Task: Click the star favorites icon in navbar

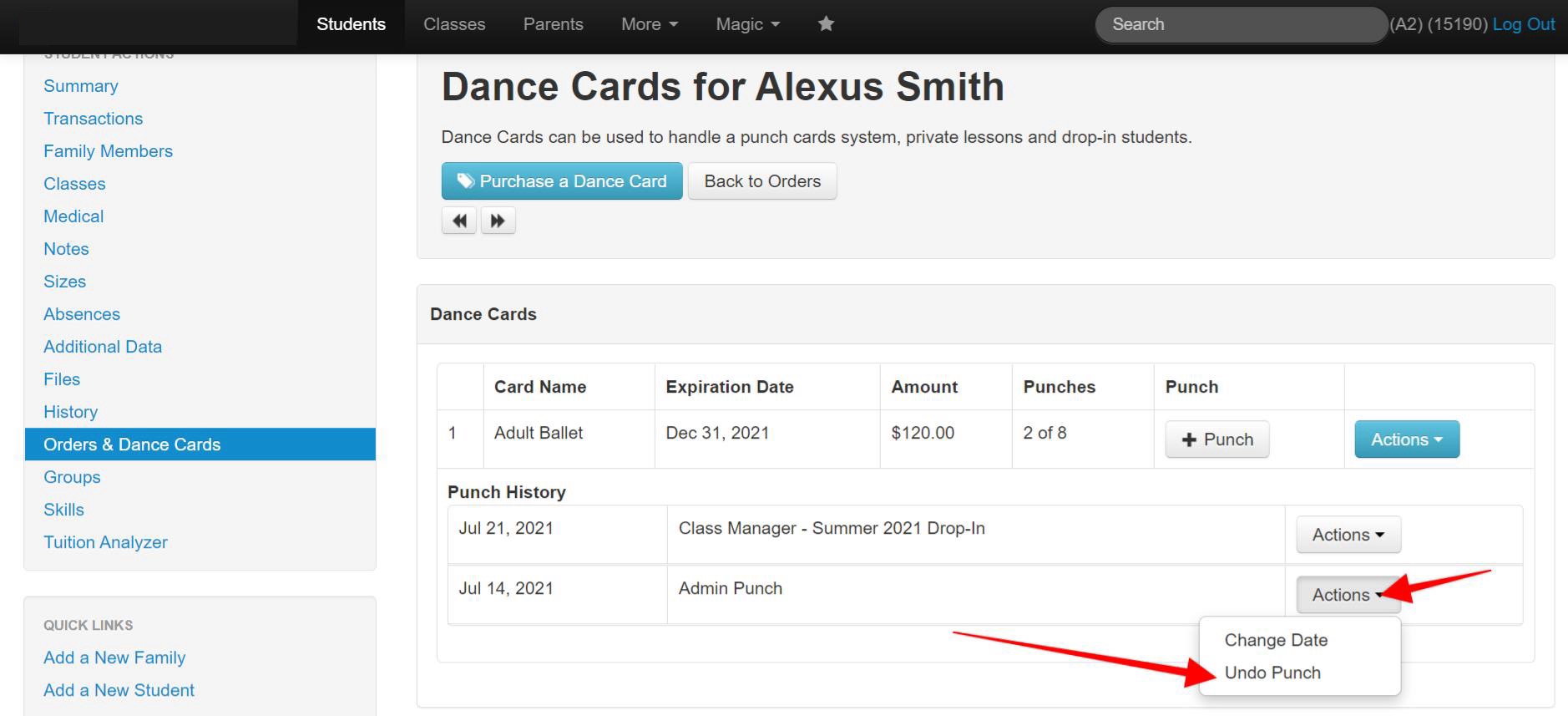Action: point(826,24)
